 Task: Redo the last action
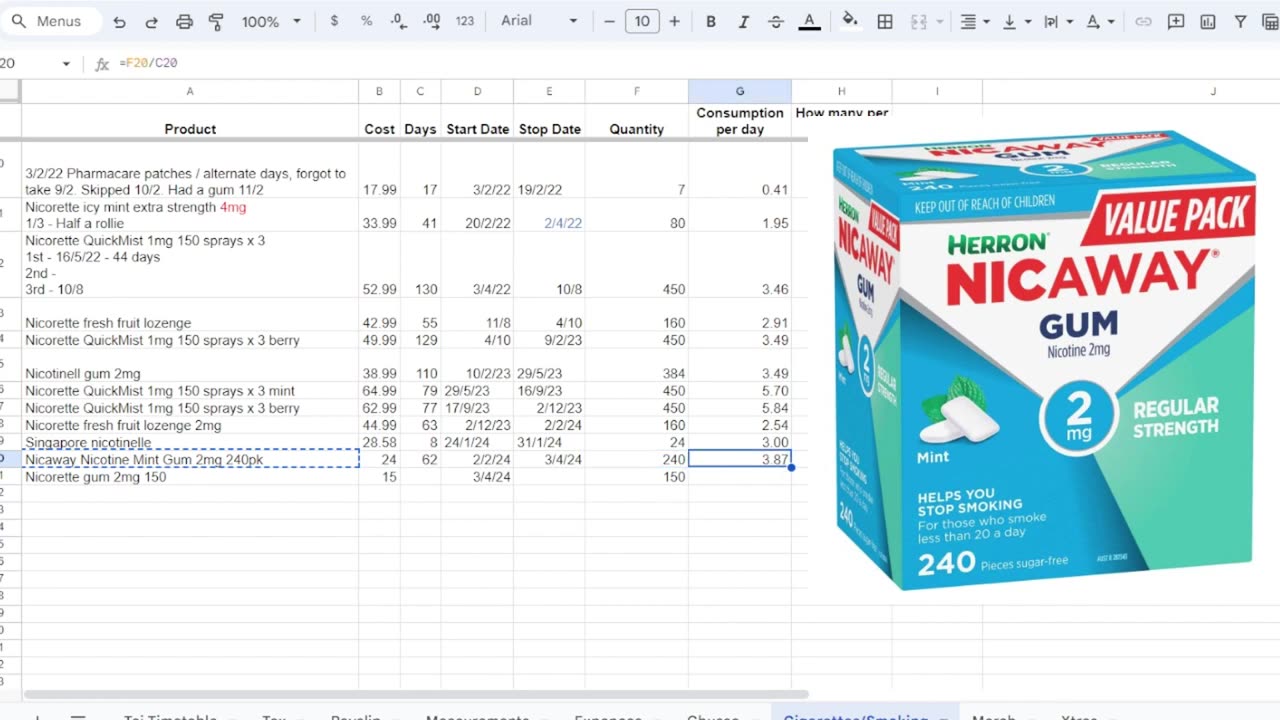[151, 21]
